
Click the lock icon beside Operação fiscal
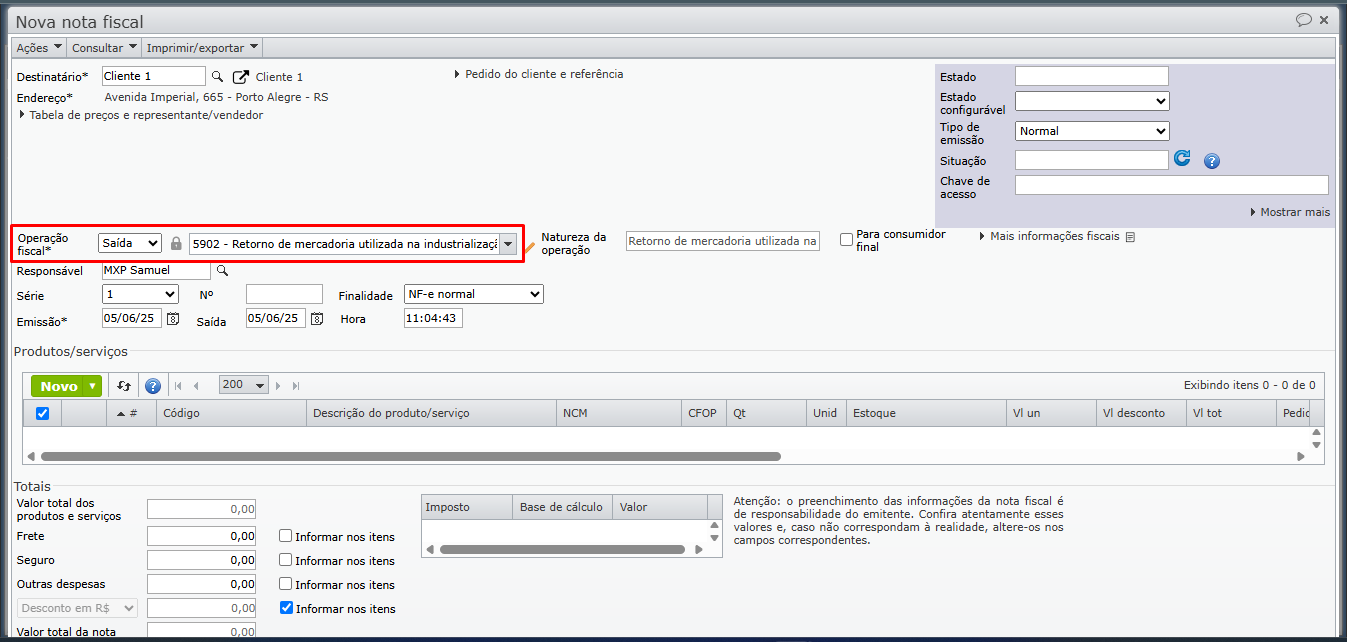click(x=176, y=243)
